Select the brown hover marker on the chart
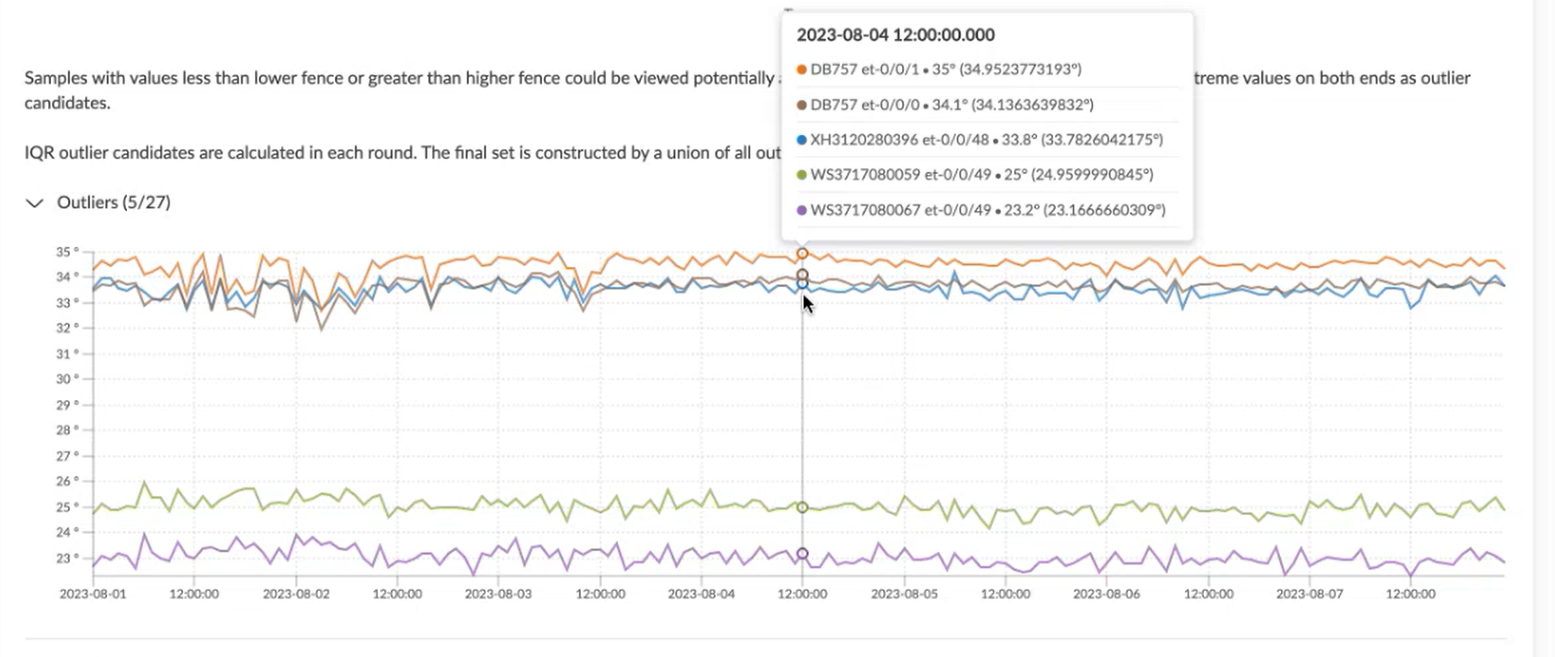 [x=802, y=275]
